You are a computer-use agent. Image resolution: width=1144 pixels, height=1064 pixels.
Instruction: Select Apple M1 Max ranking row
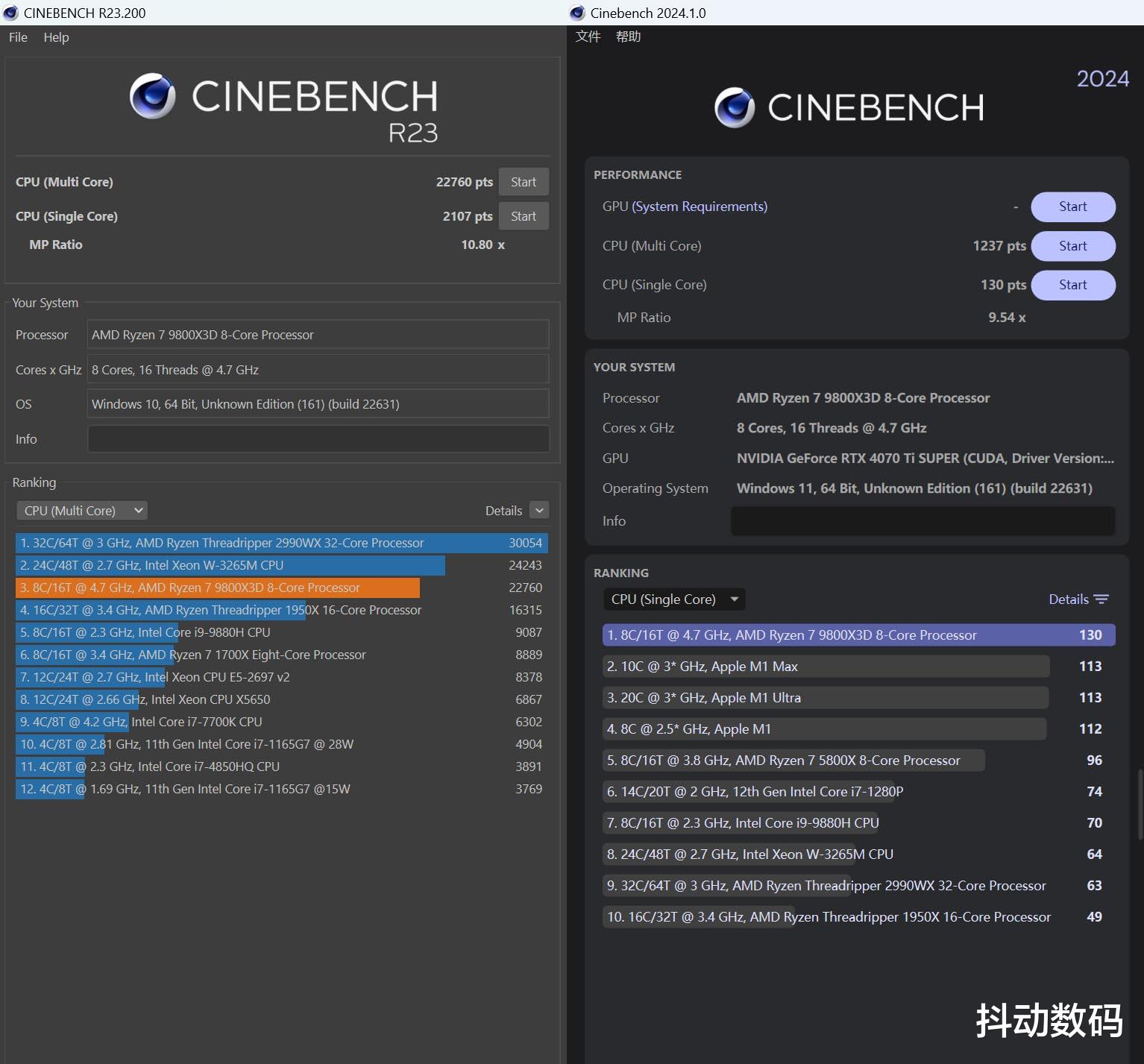[859, 667]
